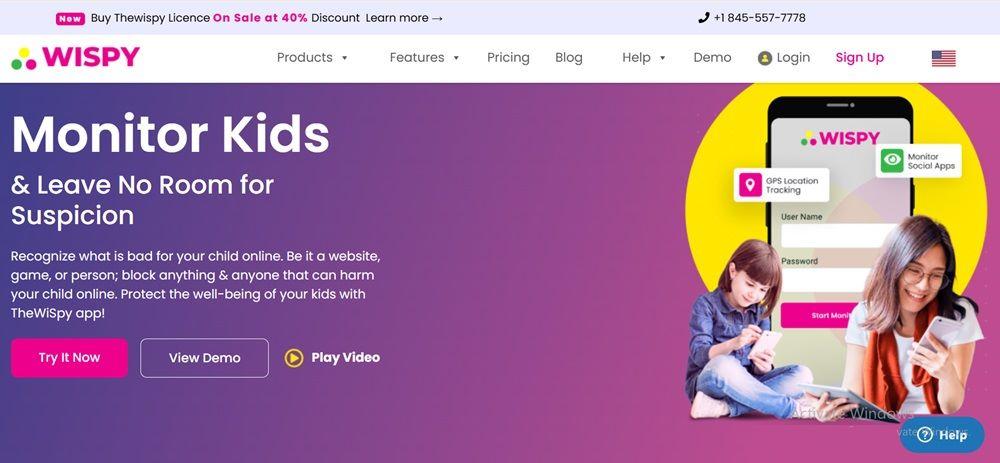Click the pink New badge
1000x463 pixels.
[x=70, y=18]
